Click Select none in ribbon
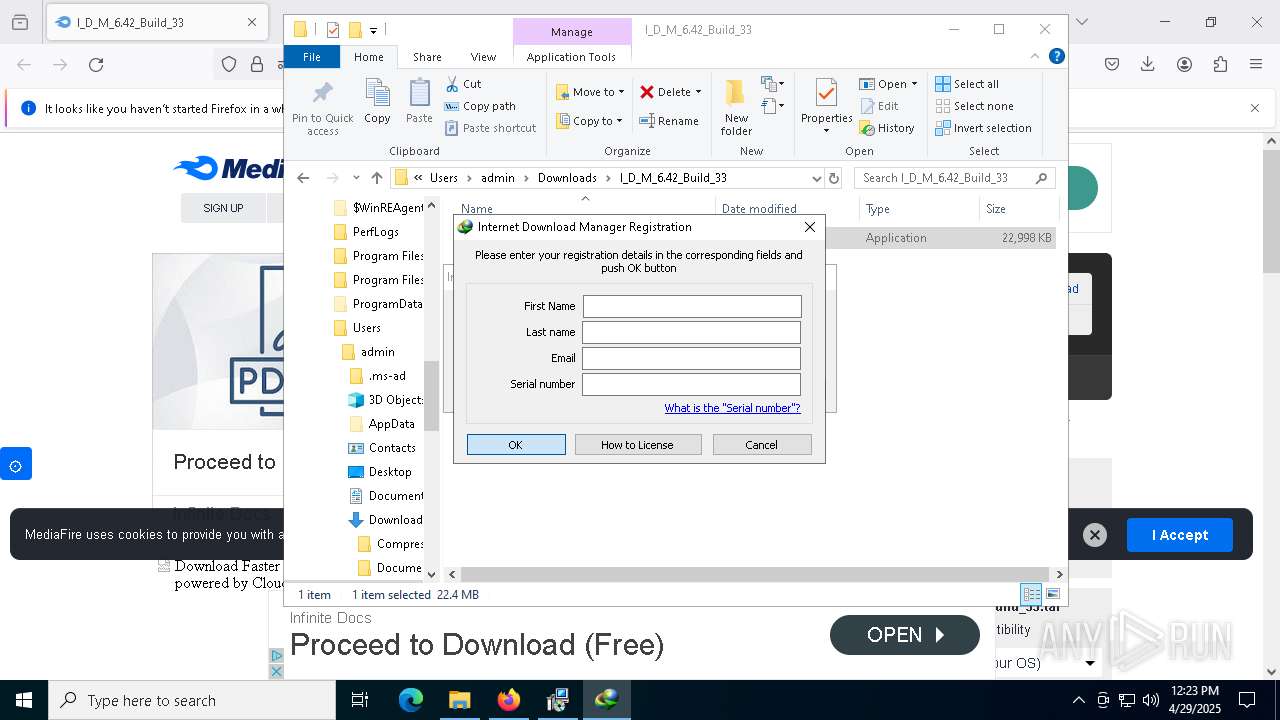1280x720 pixels. [x=974, y=106]
